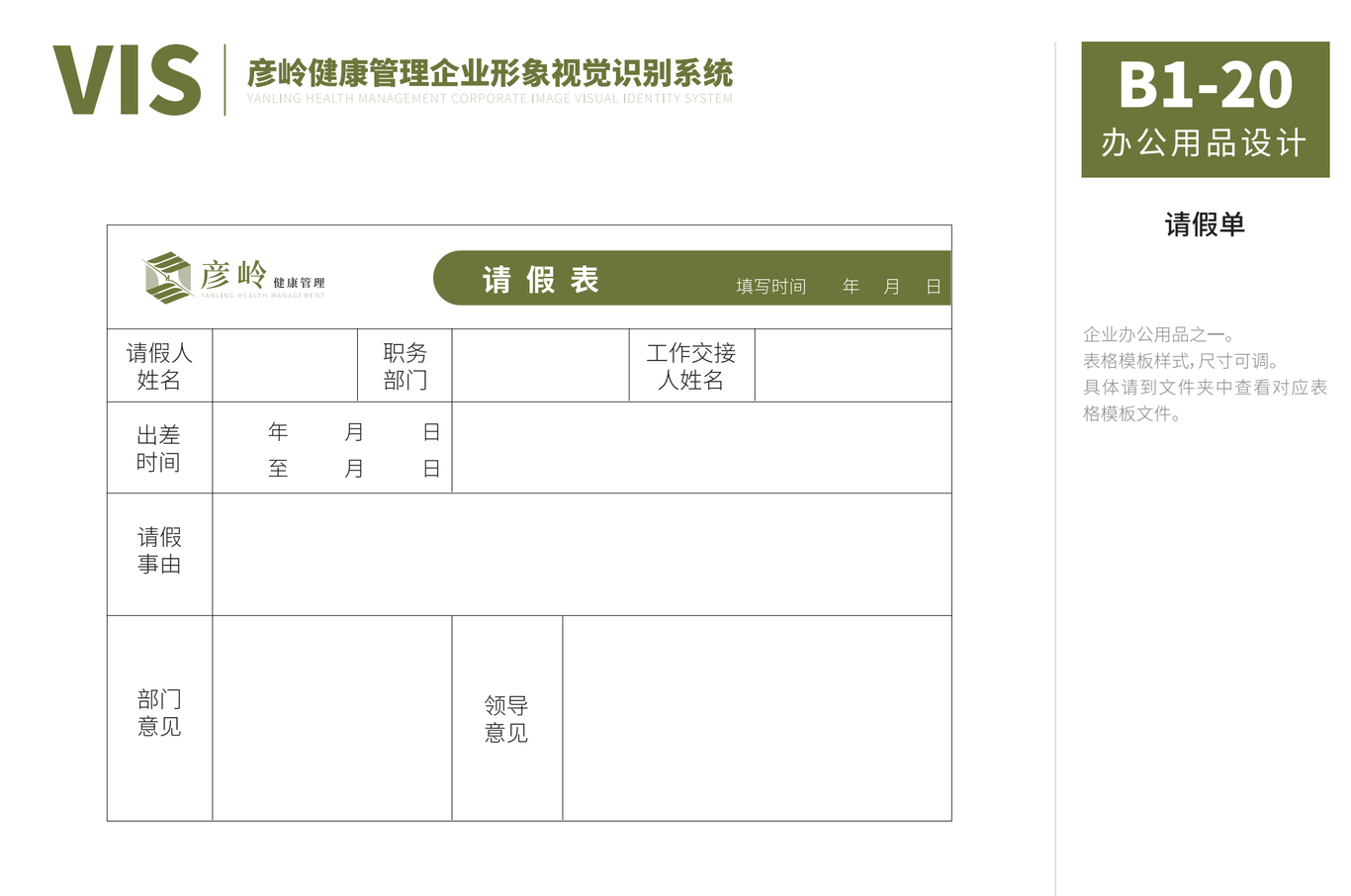The width and height of the screenshot is (1351, 896).
Task: Click the empty 请假事由 reason field
Action: click(x=582, y=554)
